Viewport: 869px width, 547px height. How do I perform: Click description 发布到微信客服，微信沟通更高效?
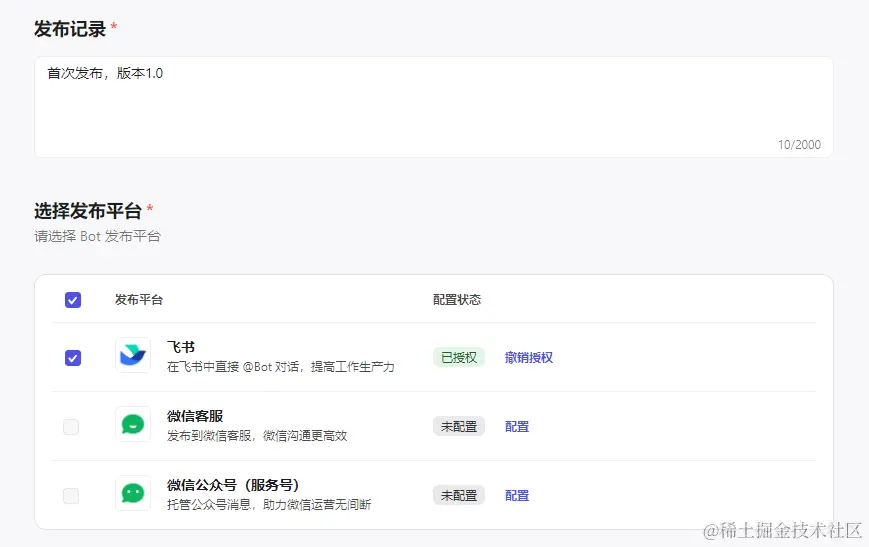click(x=257, y=436)
